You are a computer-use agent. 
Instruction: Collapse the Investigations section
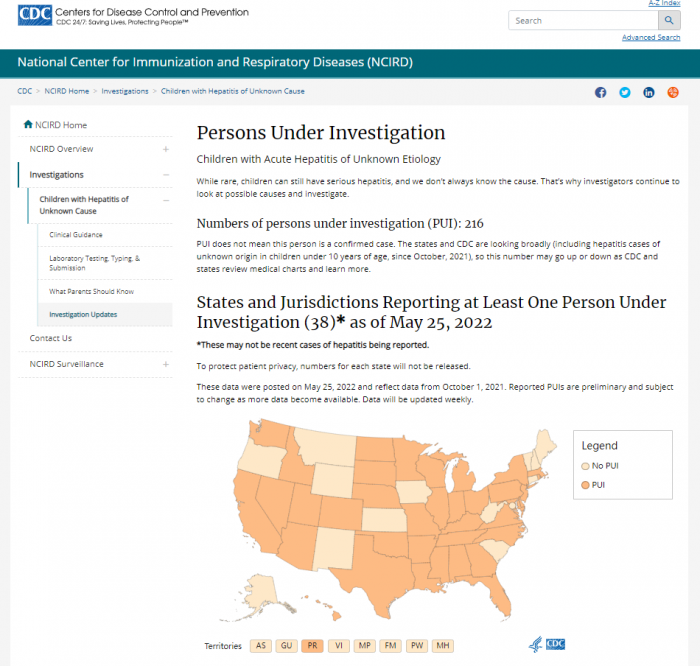(166, 175)
